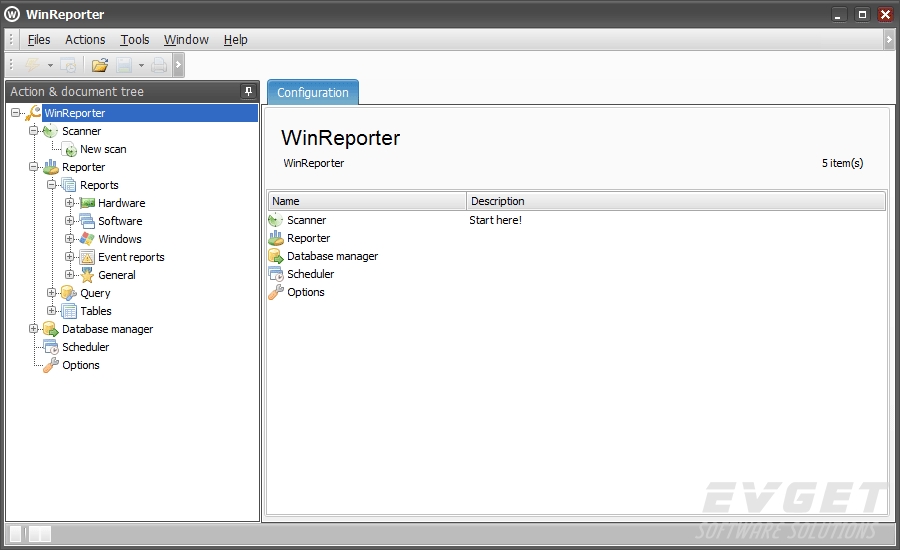Viewport: 900px width, 550px height.
Task: Click the Reporter icon in the tree
Action: click(x=51, y=167)
